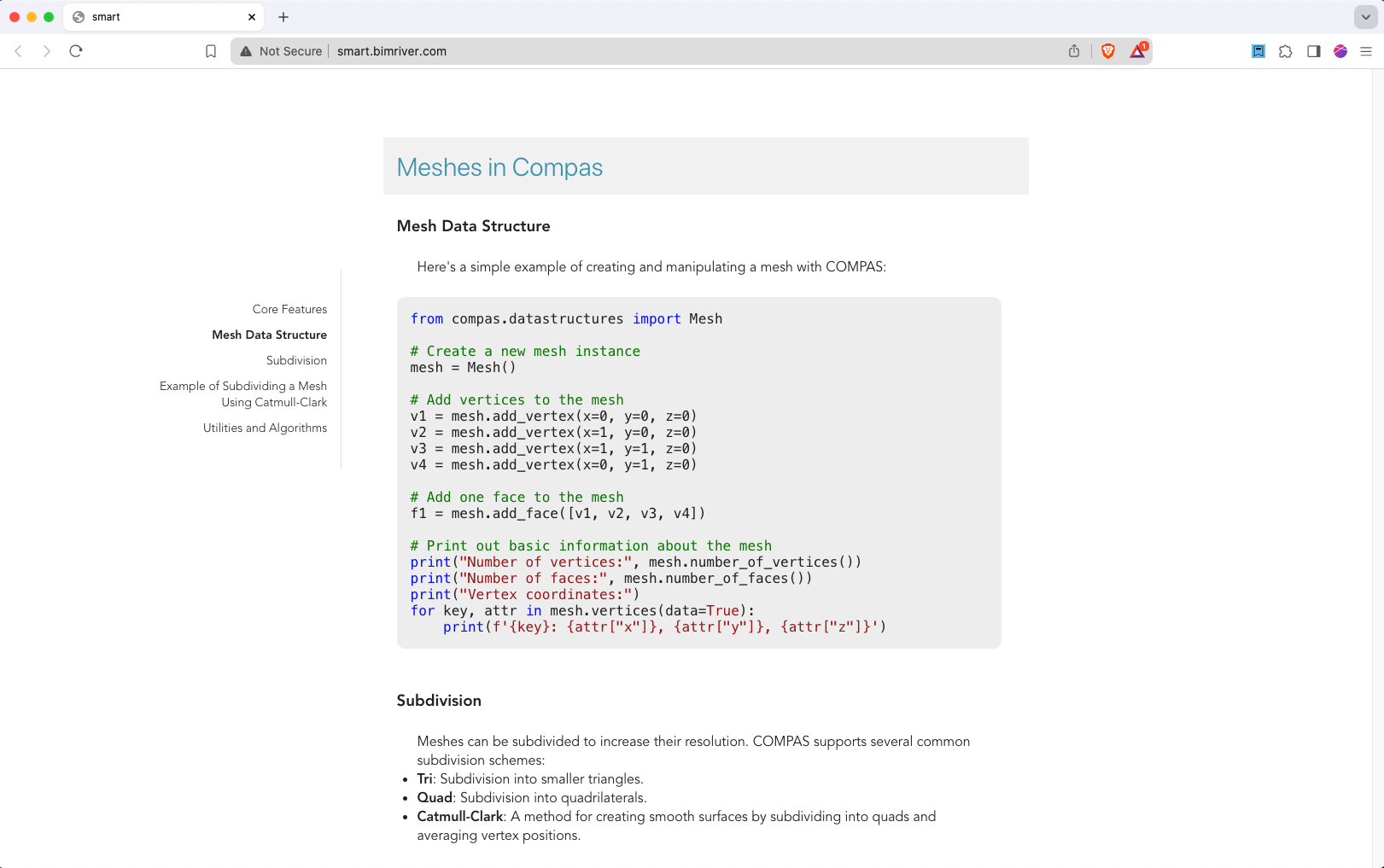Viewport: 1384px width, 868px height.
Task: Go forward with the forward arrow
Action: [x=47, y=51]
